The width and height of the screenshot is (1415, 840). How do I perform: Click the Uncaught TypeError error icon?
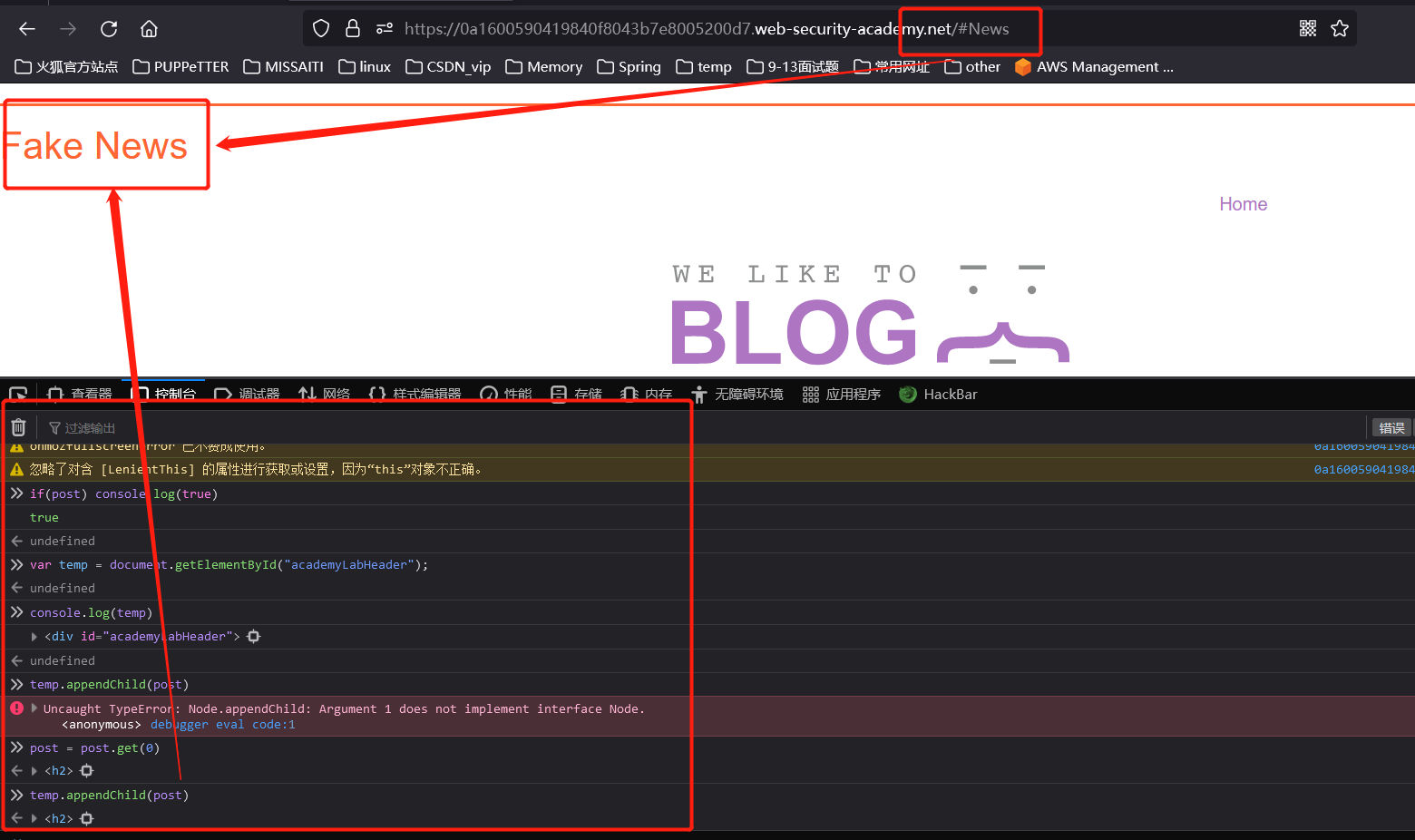click(16, 708)
